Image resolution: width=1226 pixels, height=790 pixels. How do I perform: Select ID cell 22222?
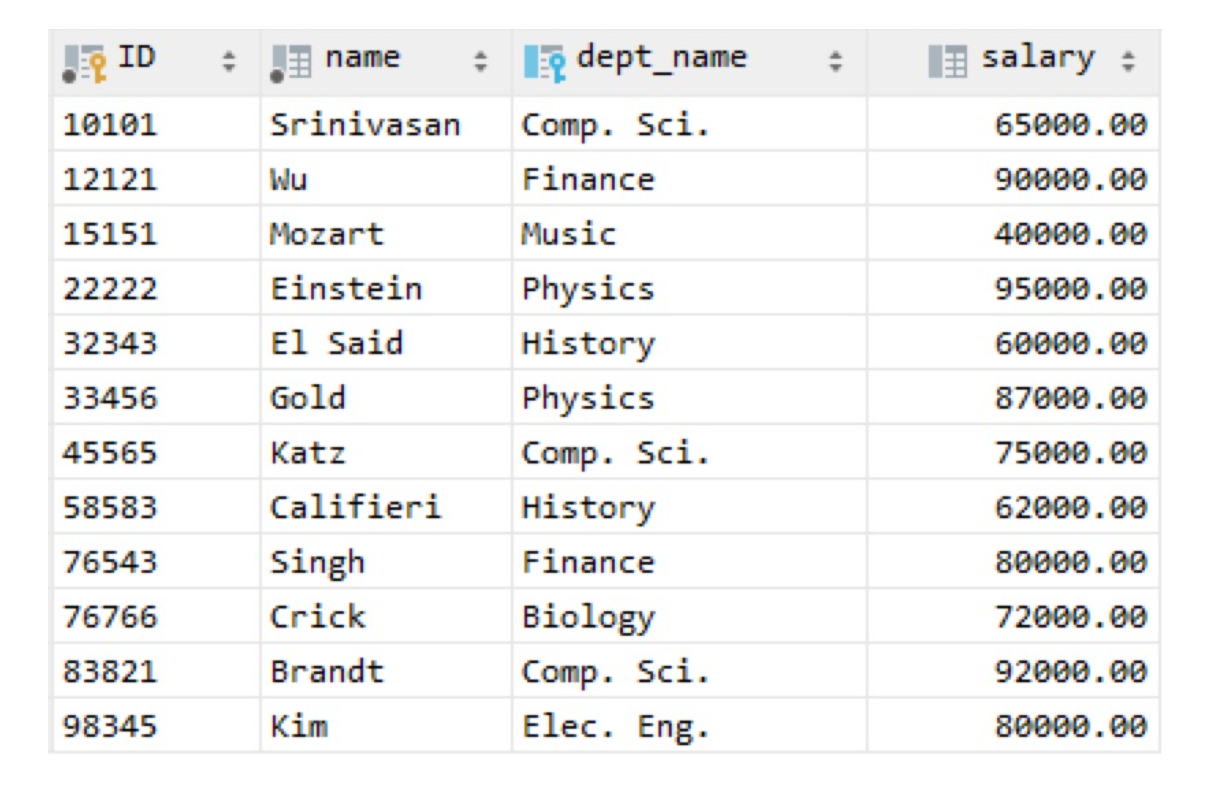[x=155, y=288]
